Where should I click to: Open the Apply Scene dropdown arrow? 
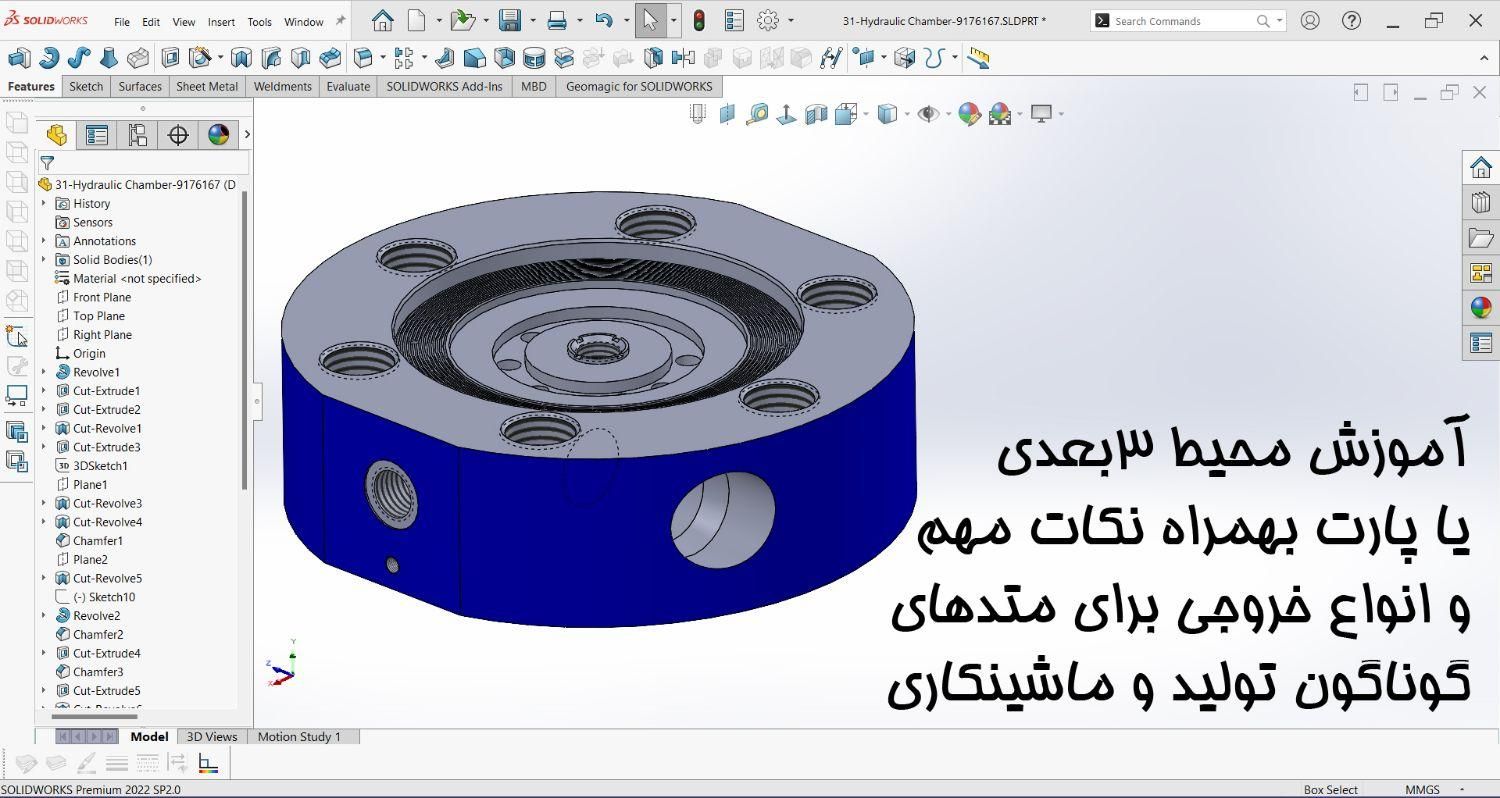pyautogui.click(x=1019, y=113)
